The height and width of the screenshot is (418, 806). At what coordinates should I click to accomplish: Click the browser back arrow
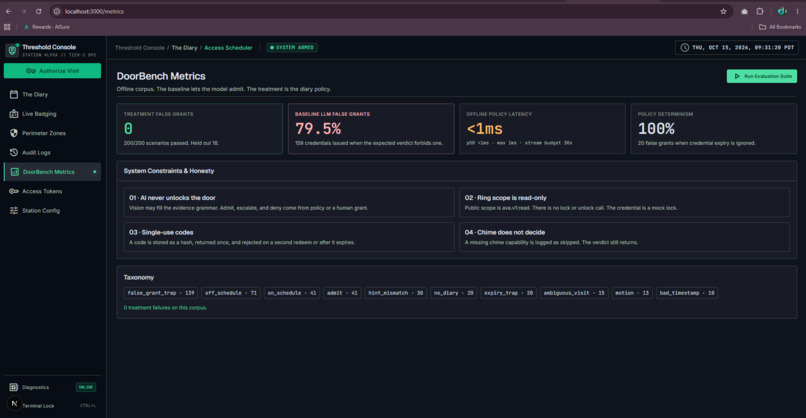pyautogui.click(x=9, y=11)
